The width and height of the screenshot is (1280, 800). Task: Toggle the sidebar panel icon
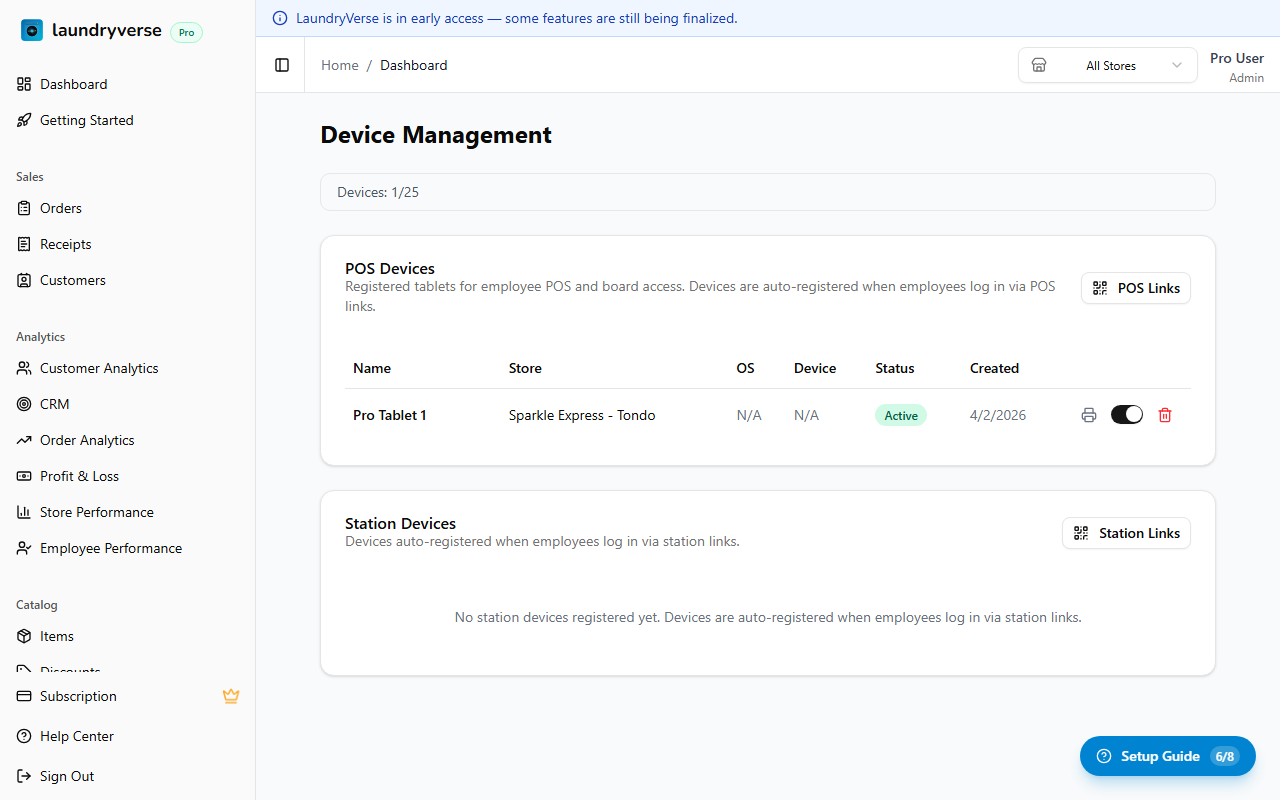pos(282,65)
